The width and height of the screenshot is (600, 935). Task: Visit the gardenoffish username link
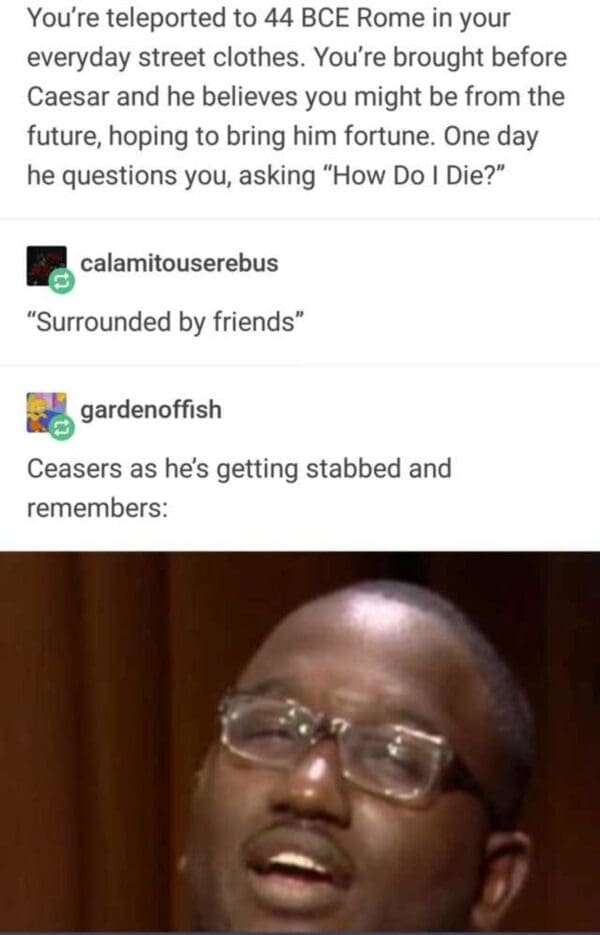coord(151,410)
